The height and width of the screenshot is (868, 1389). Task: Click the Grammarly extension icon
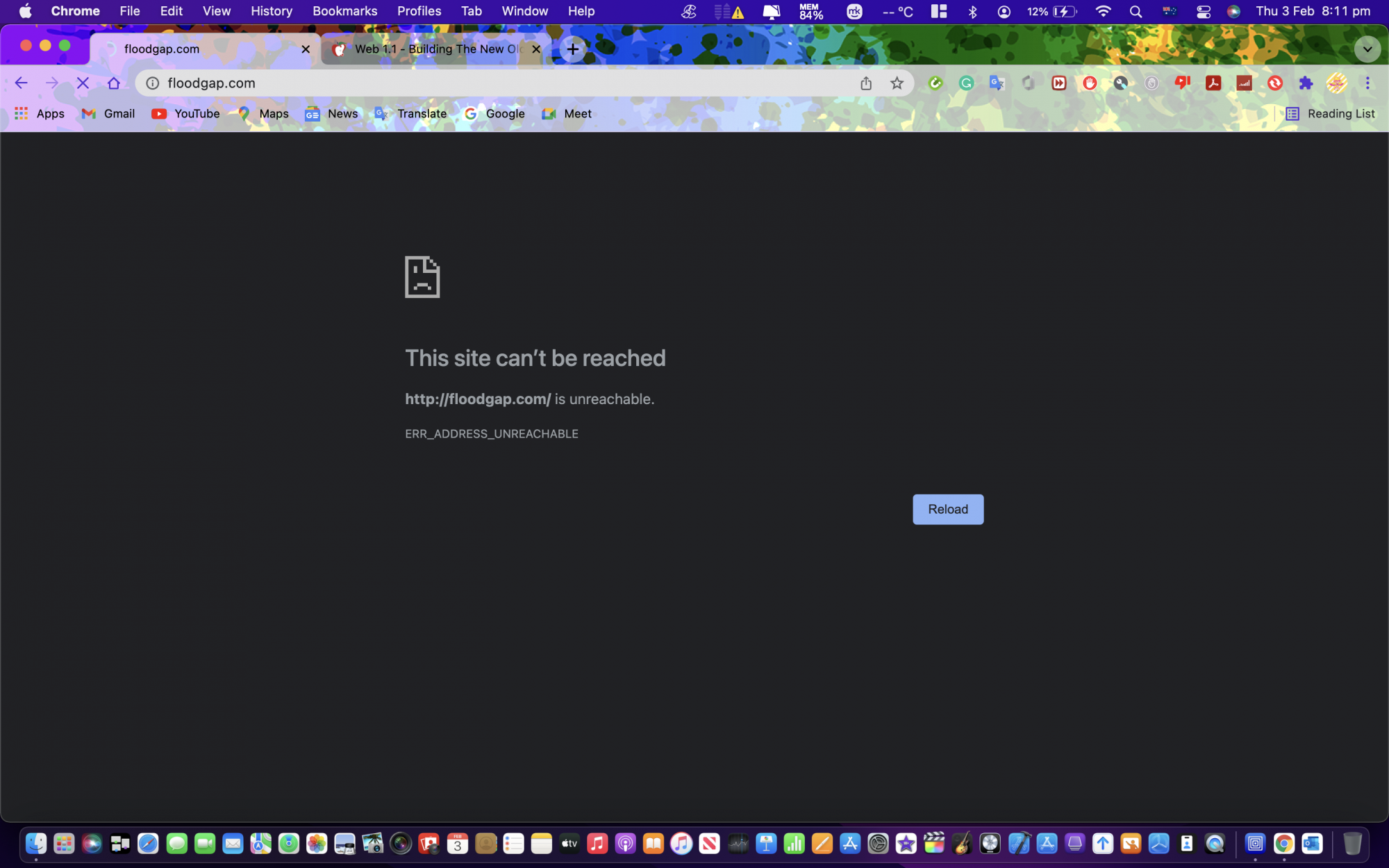[966, 83]
